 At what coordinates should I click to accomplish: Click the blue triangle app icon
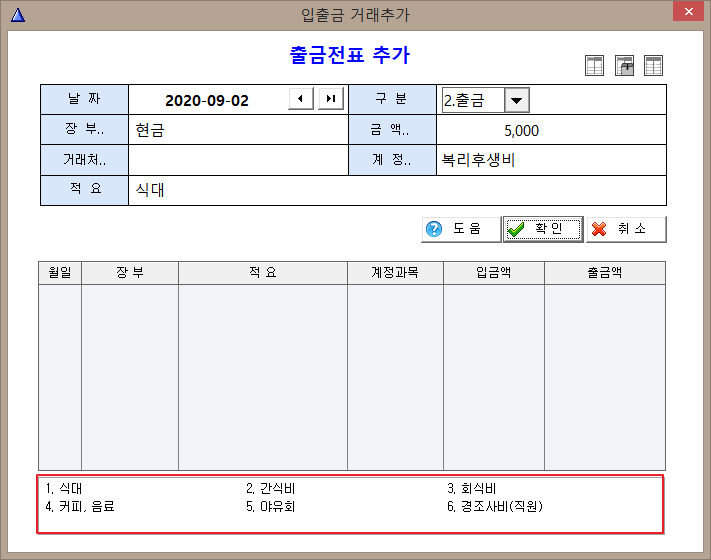pyautogui.click(x=18, y=15)
